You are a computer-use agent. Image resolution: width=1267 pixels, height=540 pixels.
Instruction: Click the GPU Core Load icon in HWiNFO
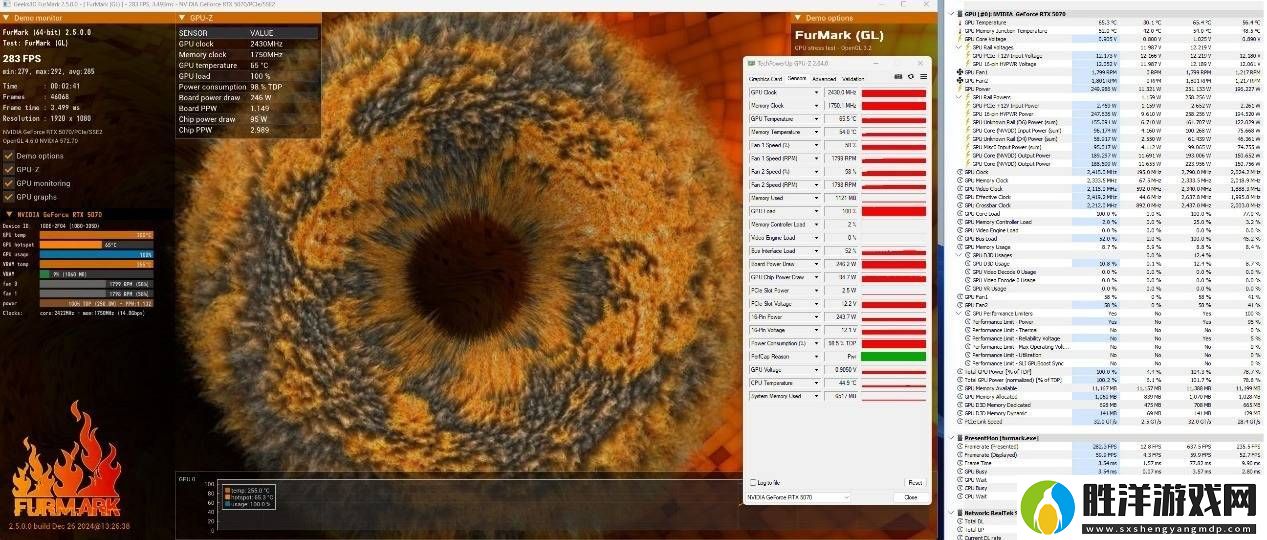(962, 213)
